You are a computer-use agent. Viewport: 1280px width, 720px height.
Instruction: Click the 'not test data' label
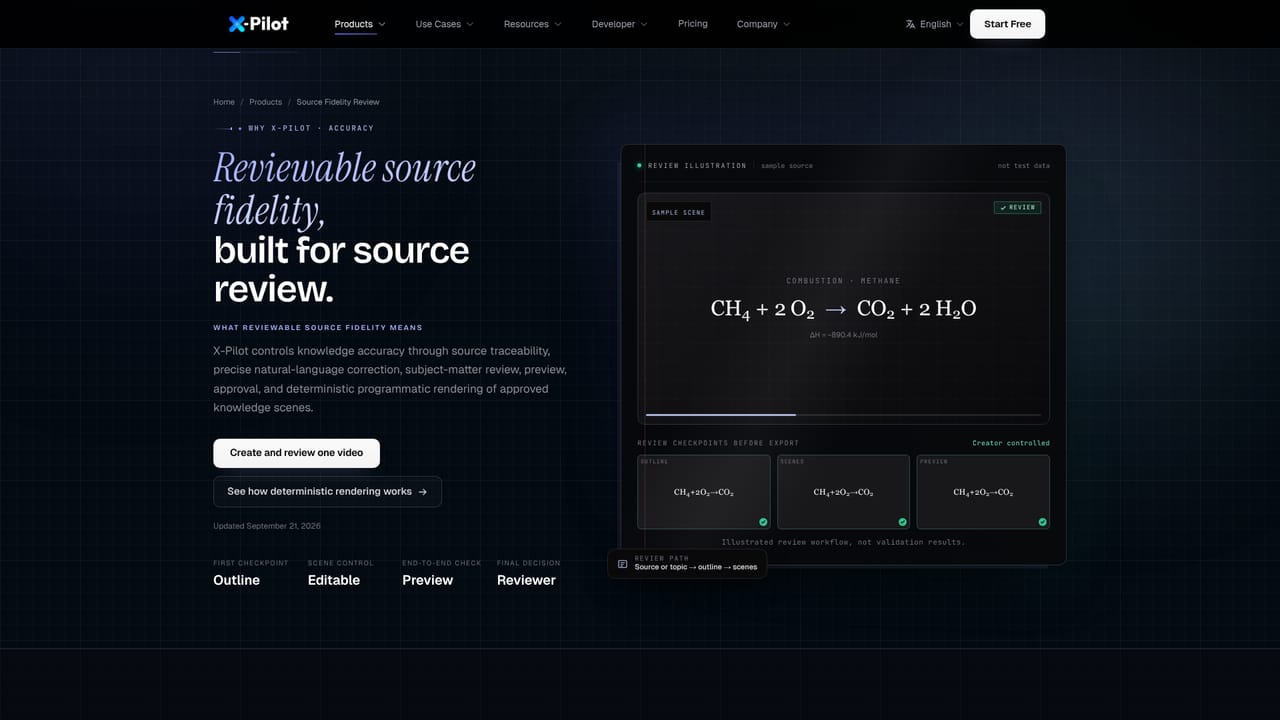1024,165
